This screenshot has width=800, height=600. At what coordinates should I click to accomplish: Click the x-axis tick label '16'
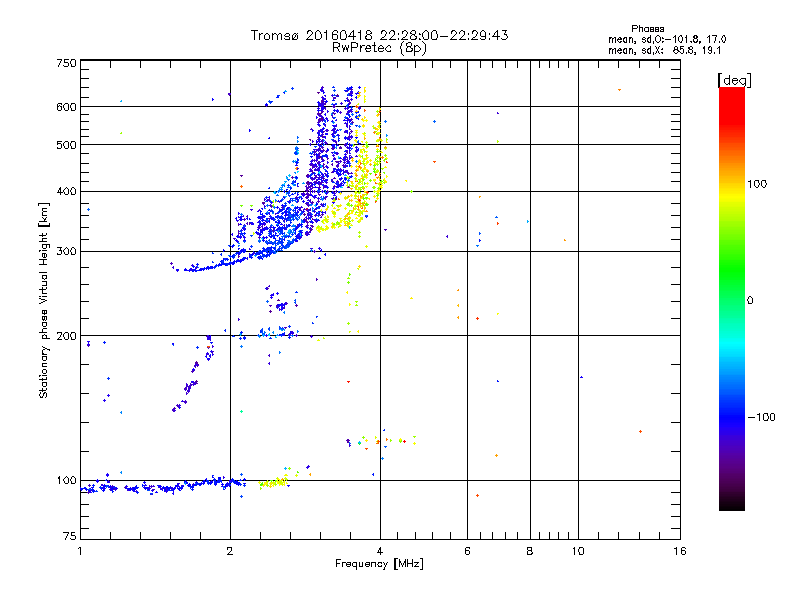click(680, 551)
